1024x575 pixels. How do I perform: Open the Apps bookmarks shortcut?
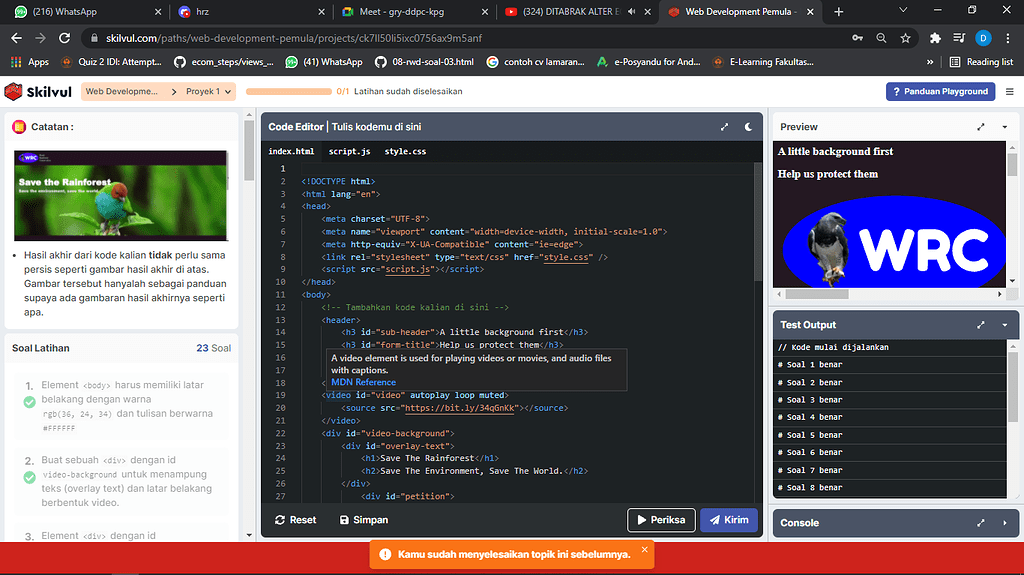click(30, 62)
